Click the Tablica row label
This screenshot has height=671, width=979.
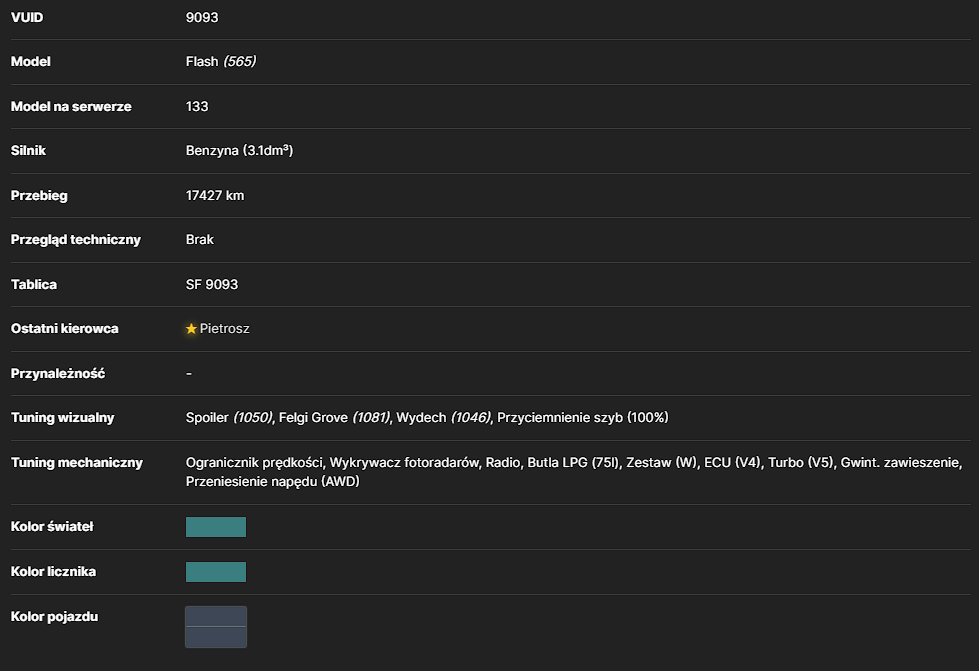pos(34,285)
